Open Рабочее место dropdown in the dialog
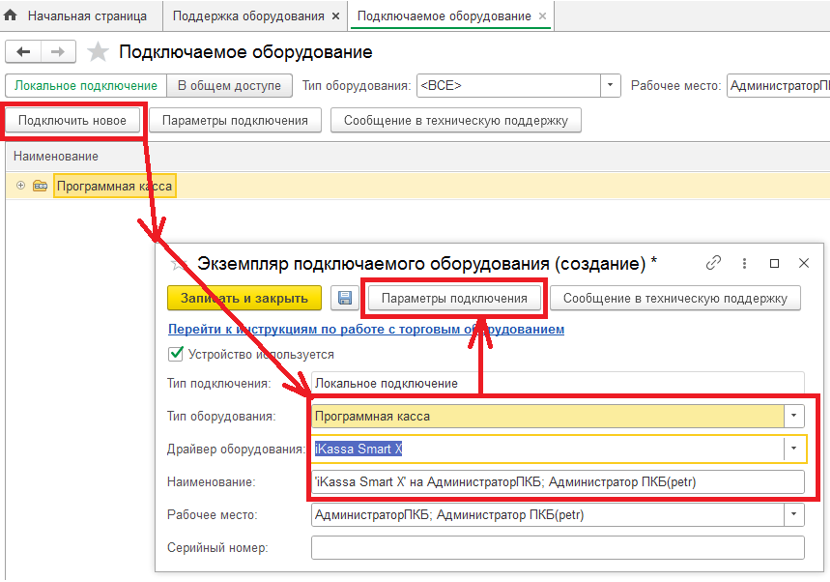This screenshot has width=830, height=582. (794, 515)
